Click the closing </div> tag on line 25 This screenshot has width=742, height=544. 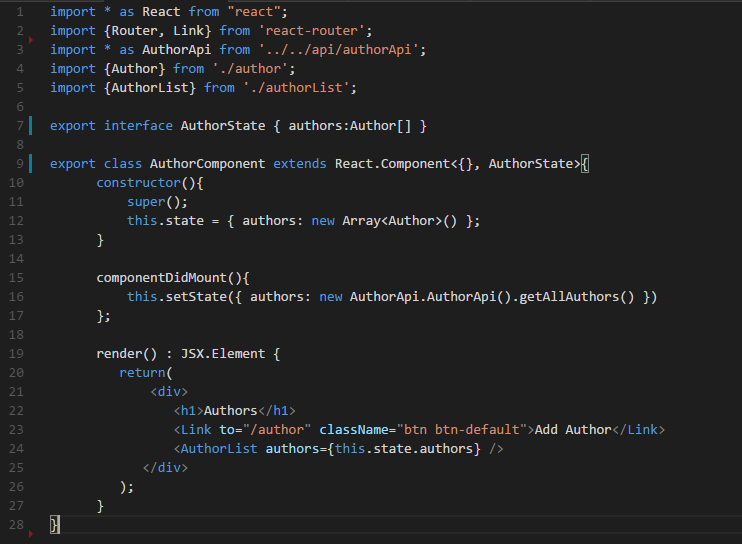point(165,468)
